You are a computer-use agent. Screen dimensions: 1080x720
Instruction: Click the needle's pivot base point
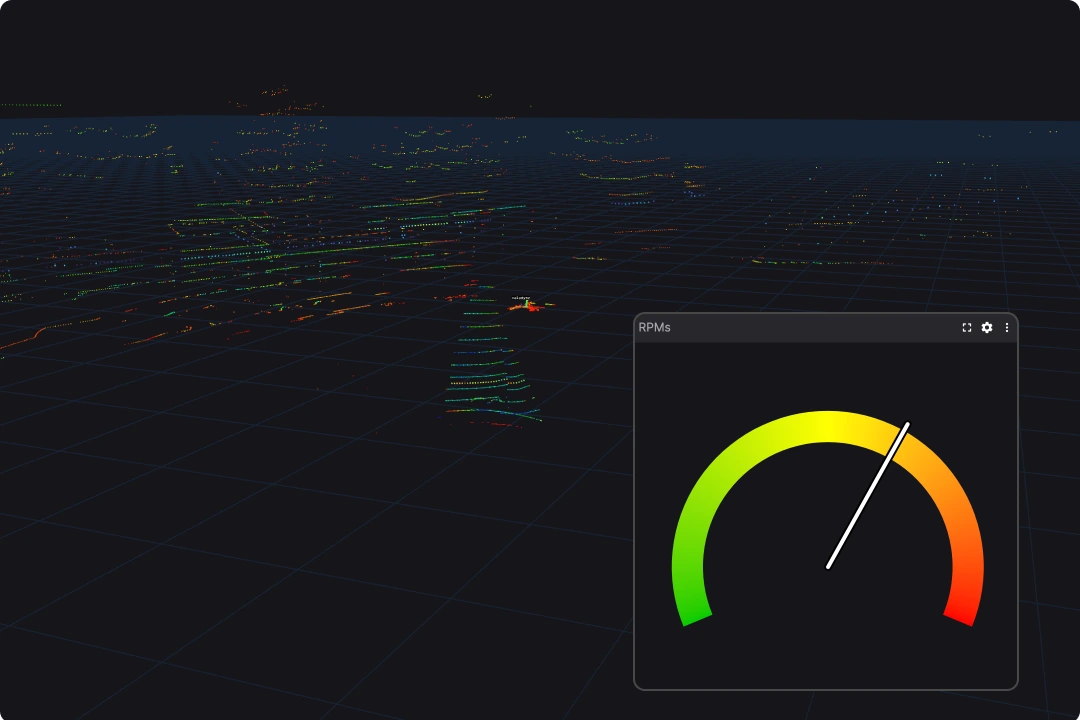tap(829, 566)
